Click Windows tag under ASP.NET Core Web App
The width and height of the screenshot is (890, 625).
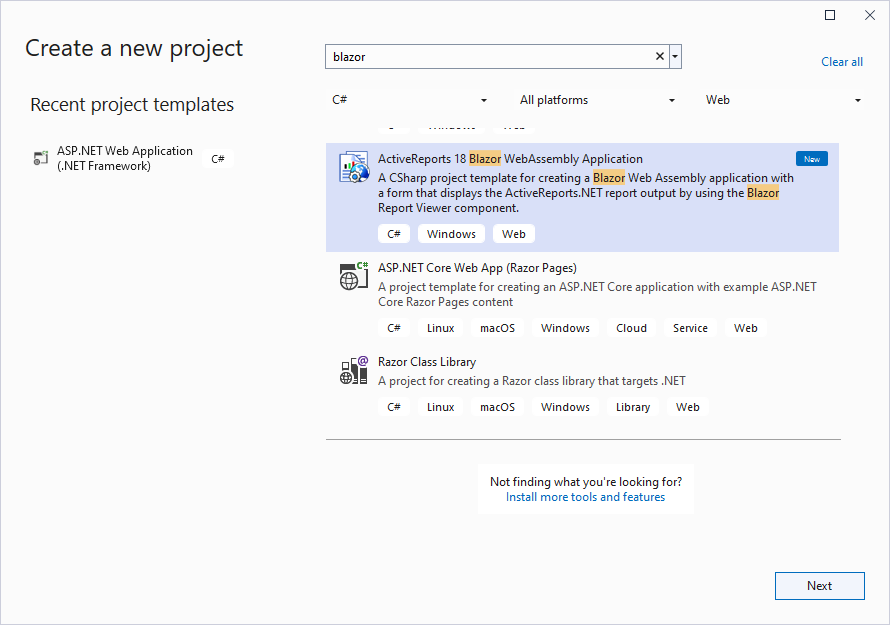(565, 328)
